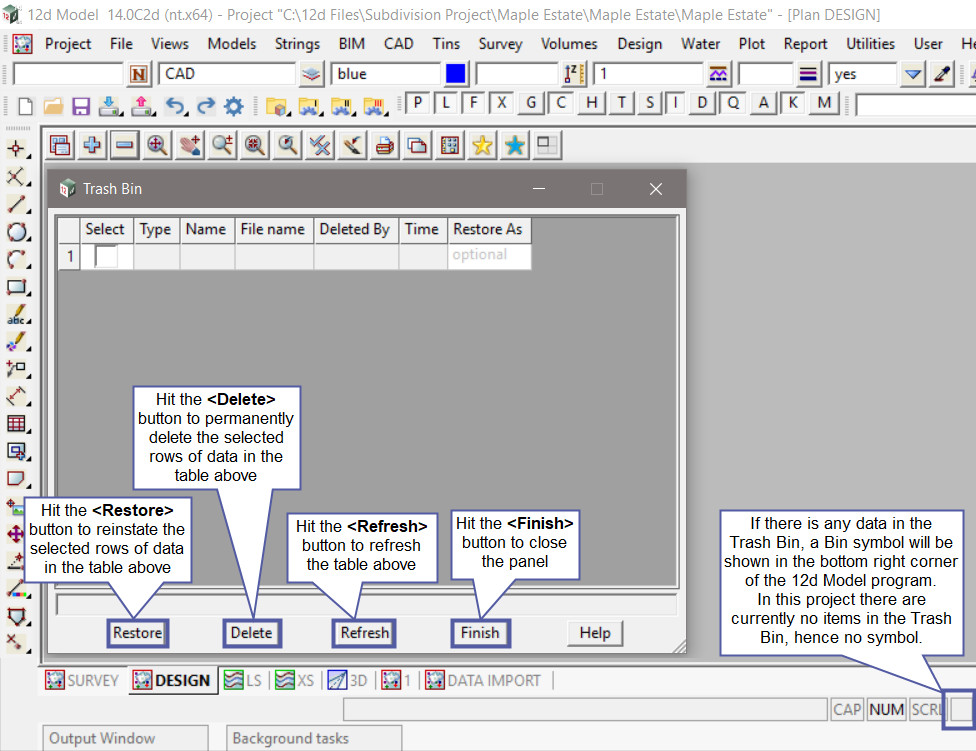The height and width of the screenshot is (751, 976).
Task: Open the Strings menu
Action: [297, 44]
